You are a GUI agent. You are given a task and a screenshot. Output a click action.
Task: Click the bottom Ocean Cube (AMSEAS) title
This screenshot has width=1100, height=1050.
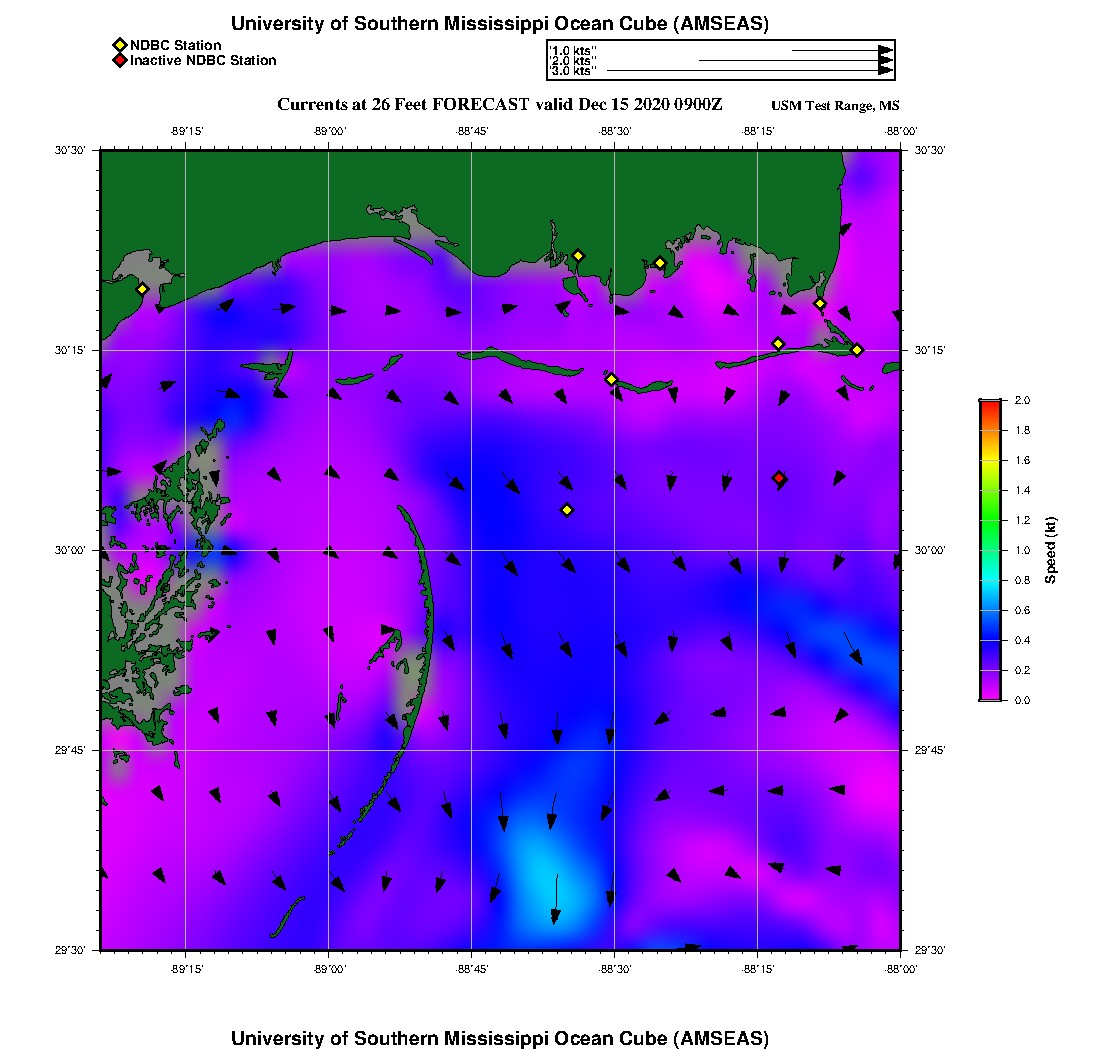pyautogui.click(x=500, y=1037)
